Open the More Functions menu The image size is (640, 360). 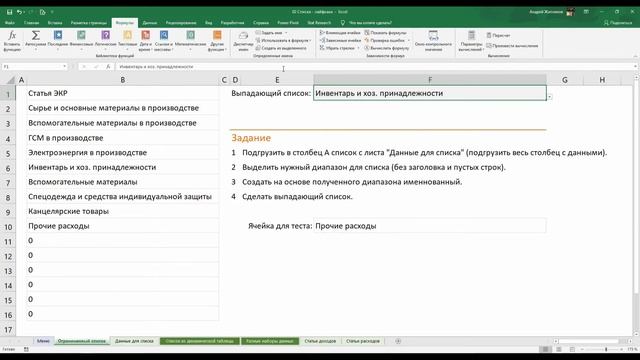(217, 41)
